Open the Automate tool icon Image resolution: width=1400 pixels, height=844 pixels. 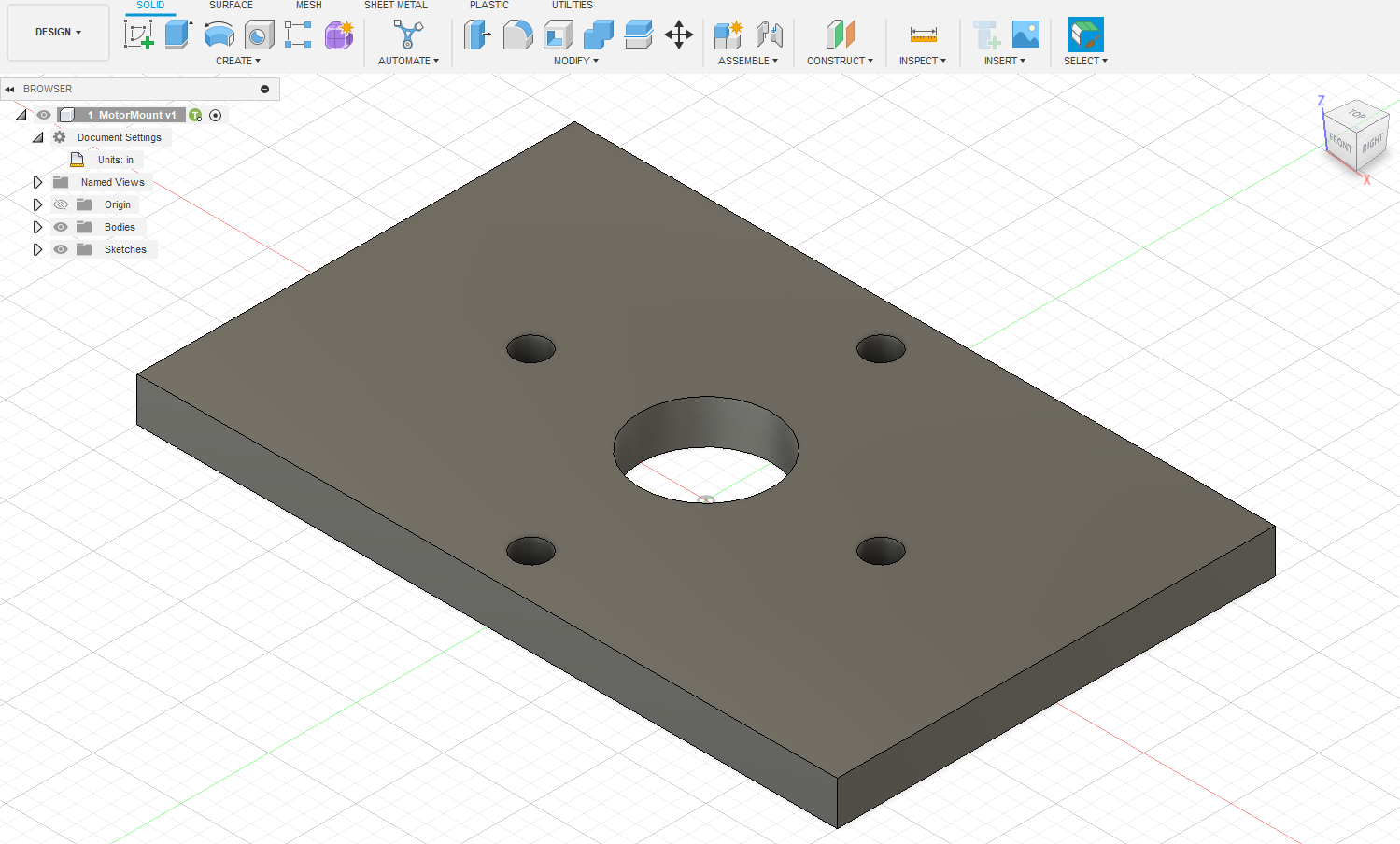coord(407,35)
